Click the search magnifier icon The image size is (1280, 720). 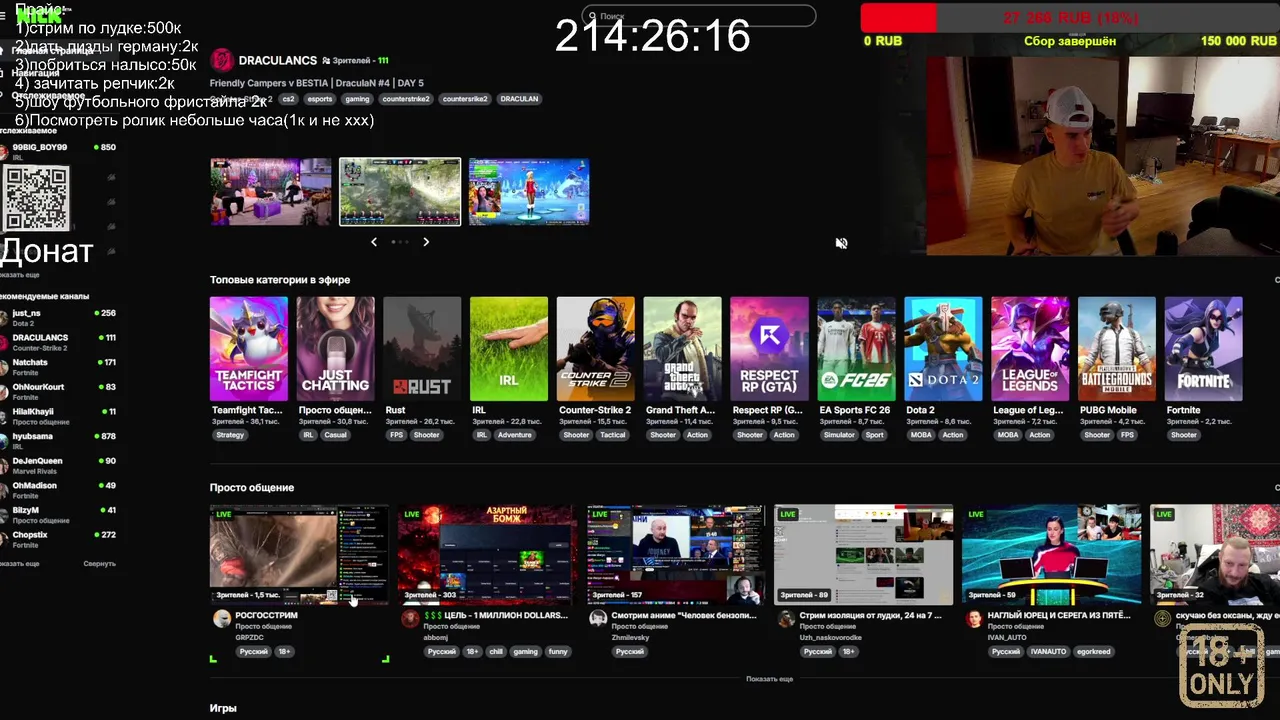[x=593, y=16]
